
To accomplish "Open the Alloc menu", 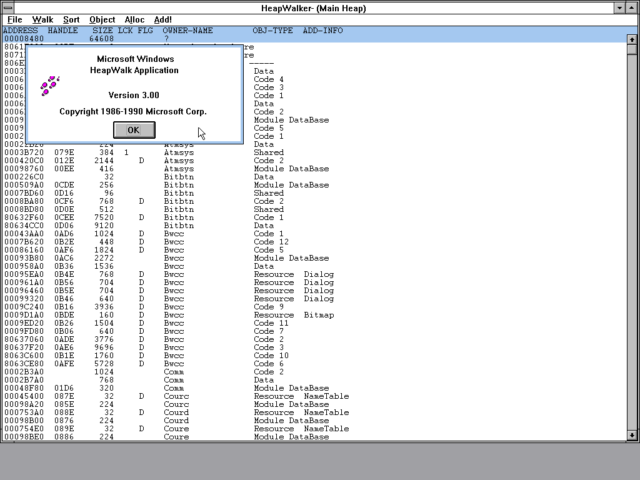I will (x=134, y=20).
